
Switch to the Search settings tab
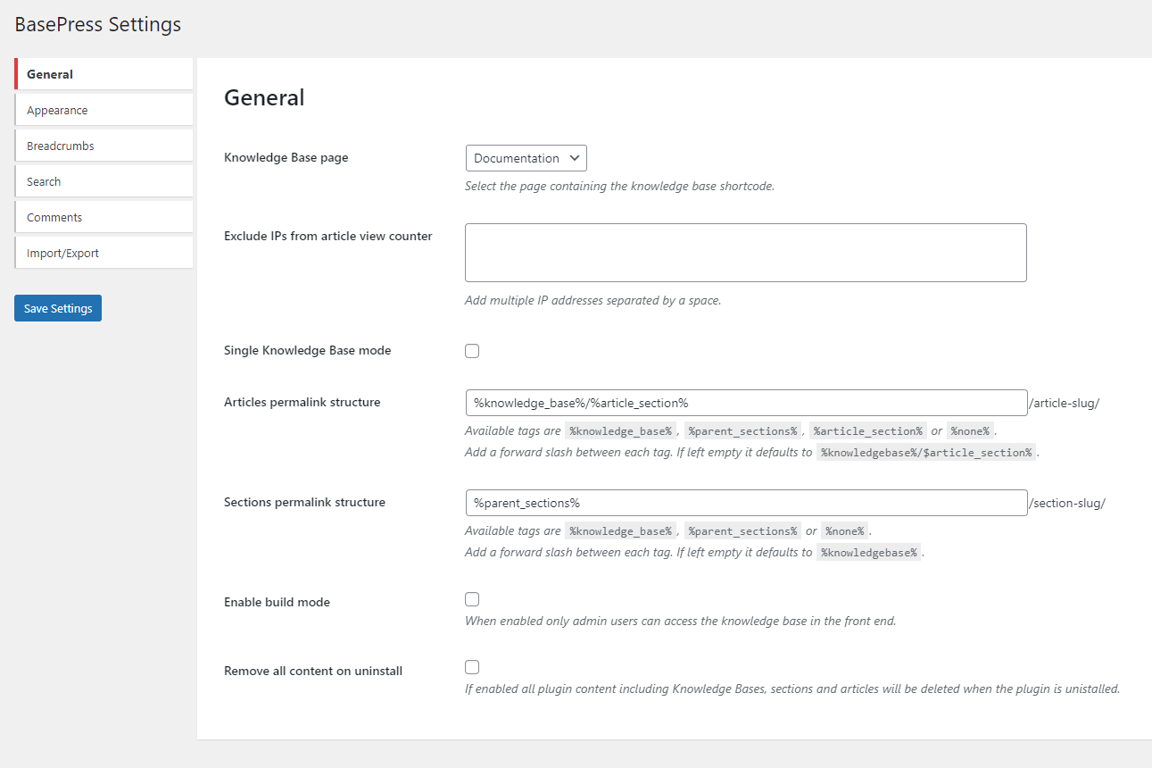click(x=43, y=181)
